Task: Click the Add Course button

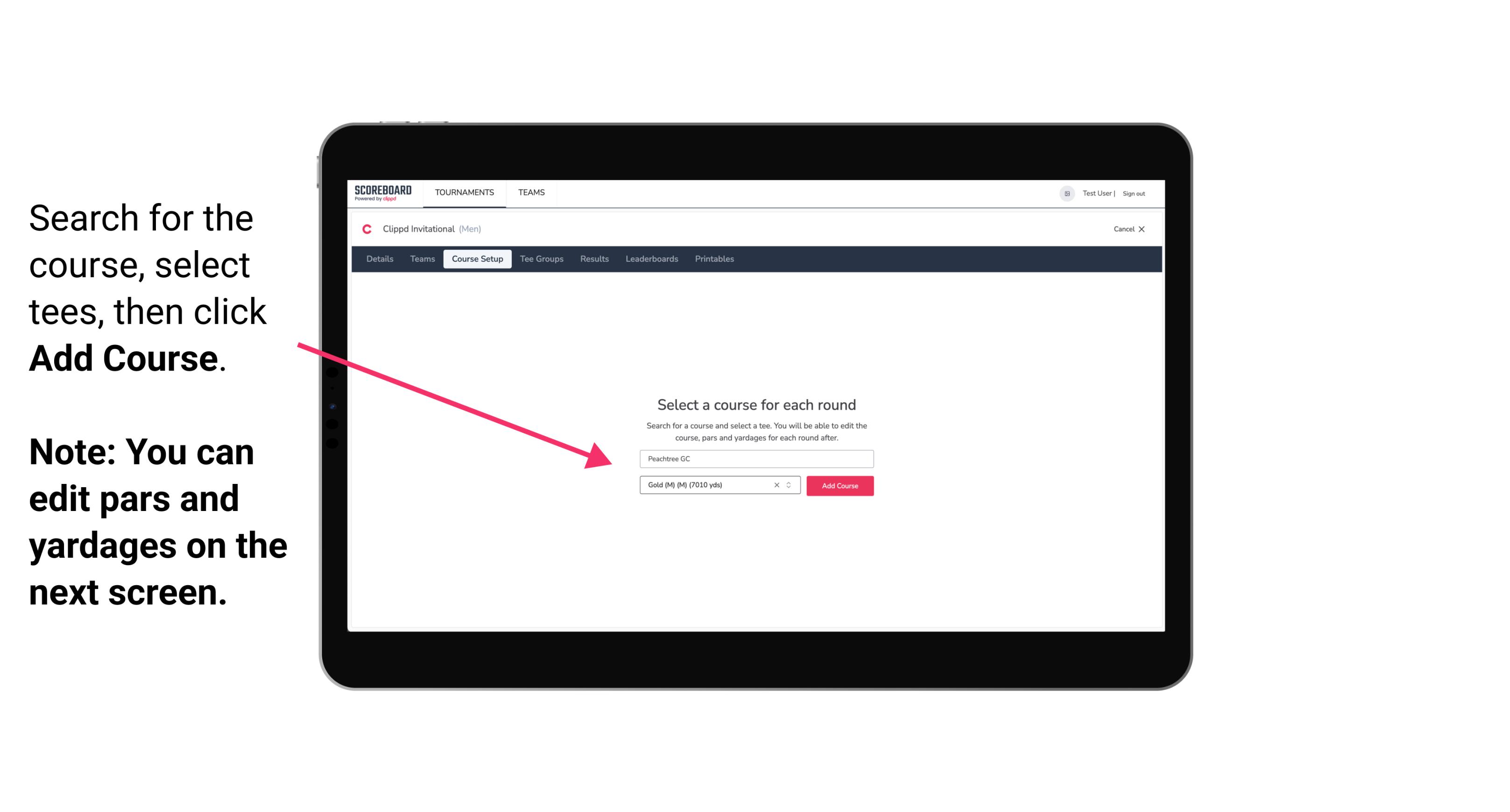Action: pyautogui.click(x=839, y=485)
